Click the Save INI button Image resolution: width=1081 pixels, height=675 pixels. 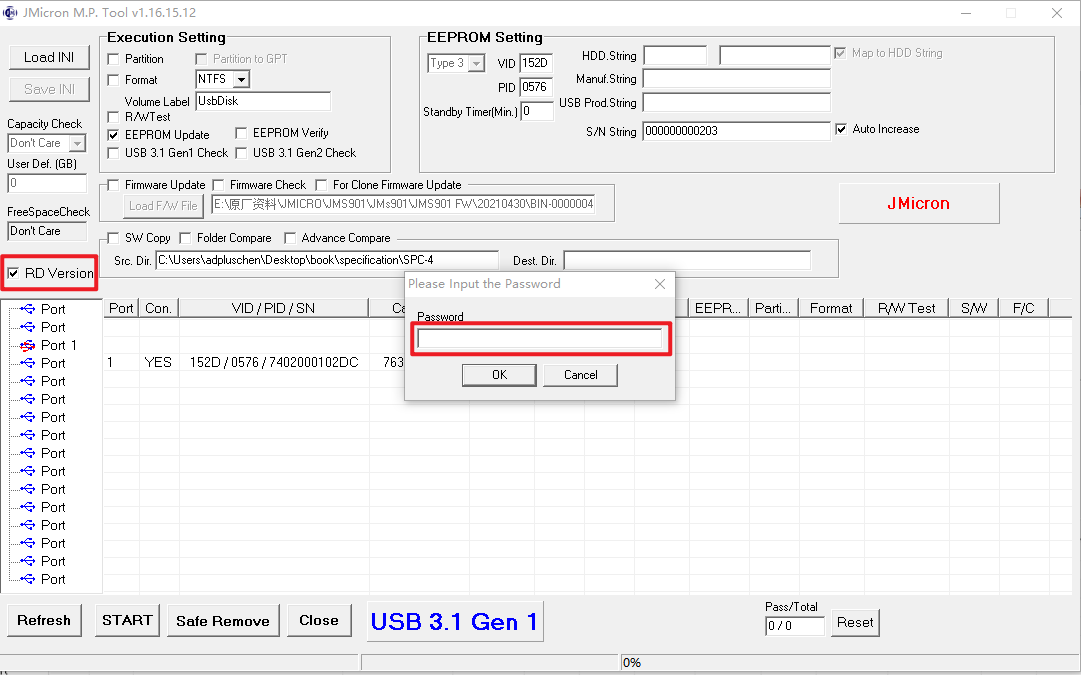click(x=49, y=90)
